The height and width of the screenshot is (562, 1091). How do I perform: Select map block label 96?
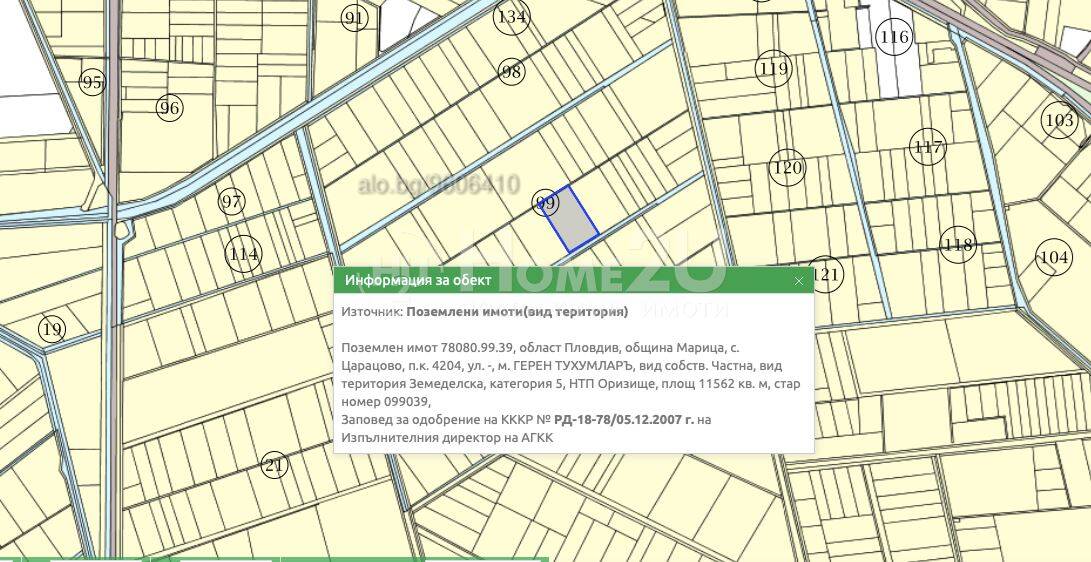pos(169,108)
